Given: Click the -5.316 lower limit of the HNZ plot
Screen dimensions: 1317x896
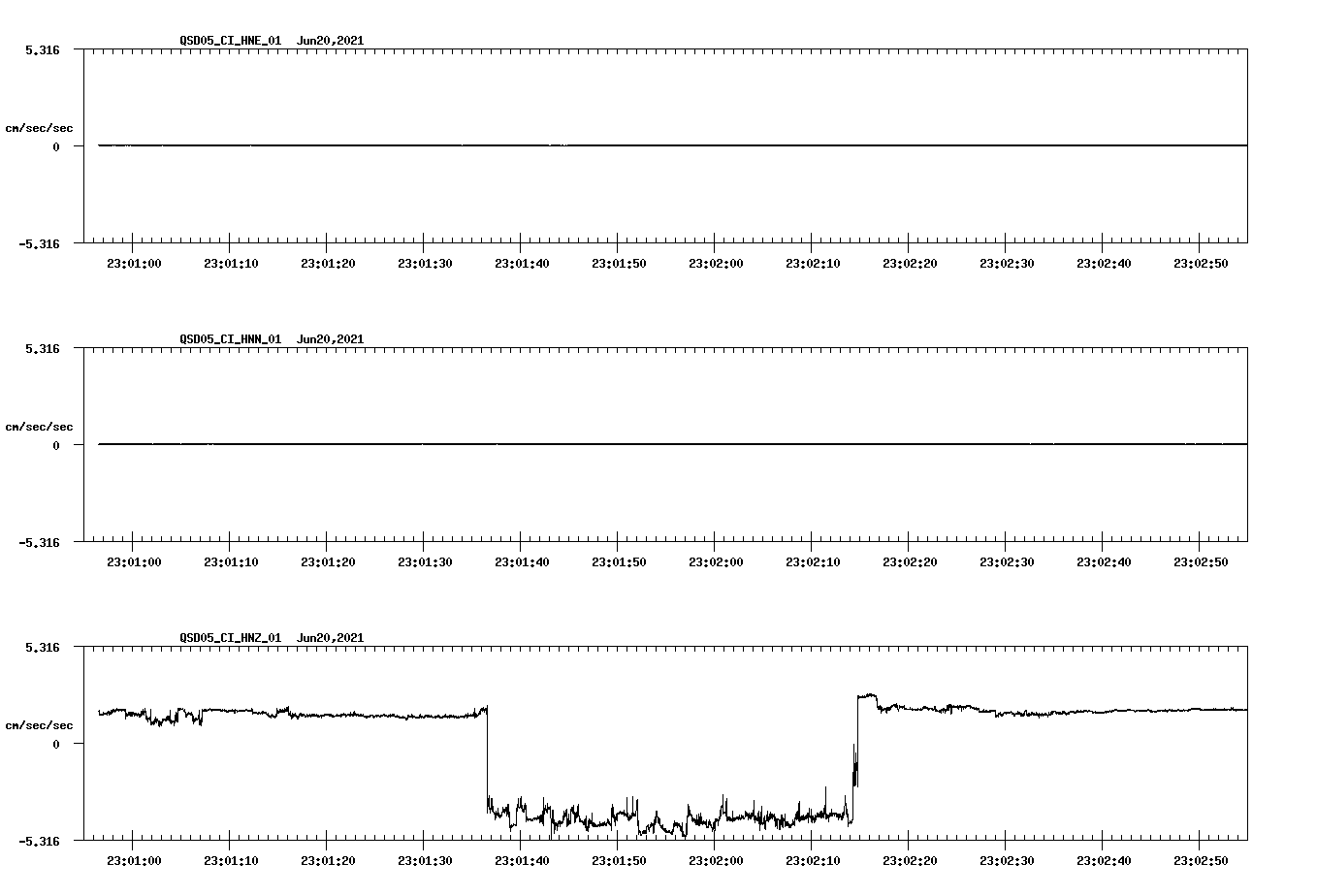Looking at the screenshot, I should [40, 842].
